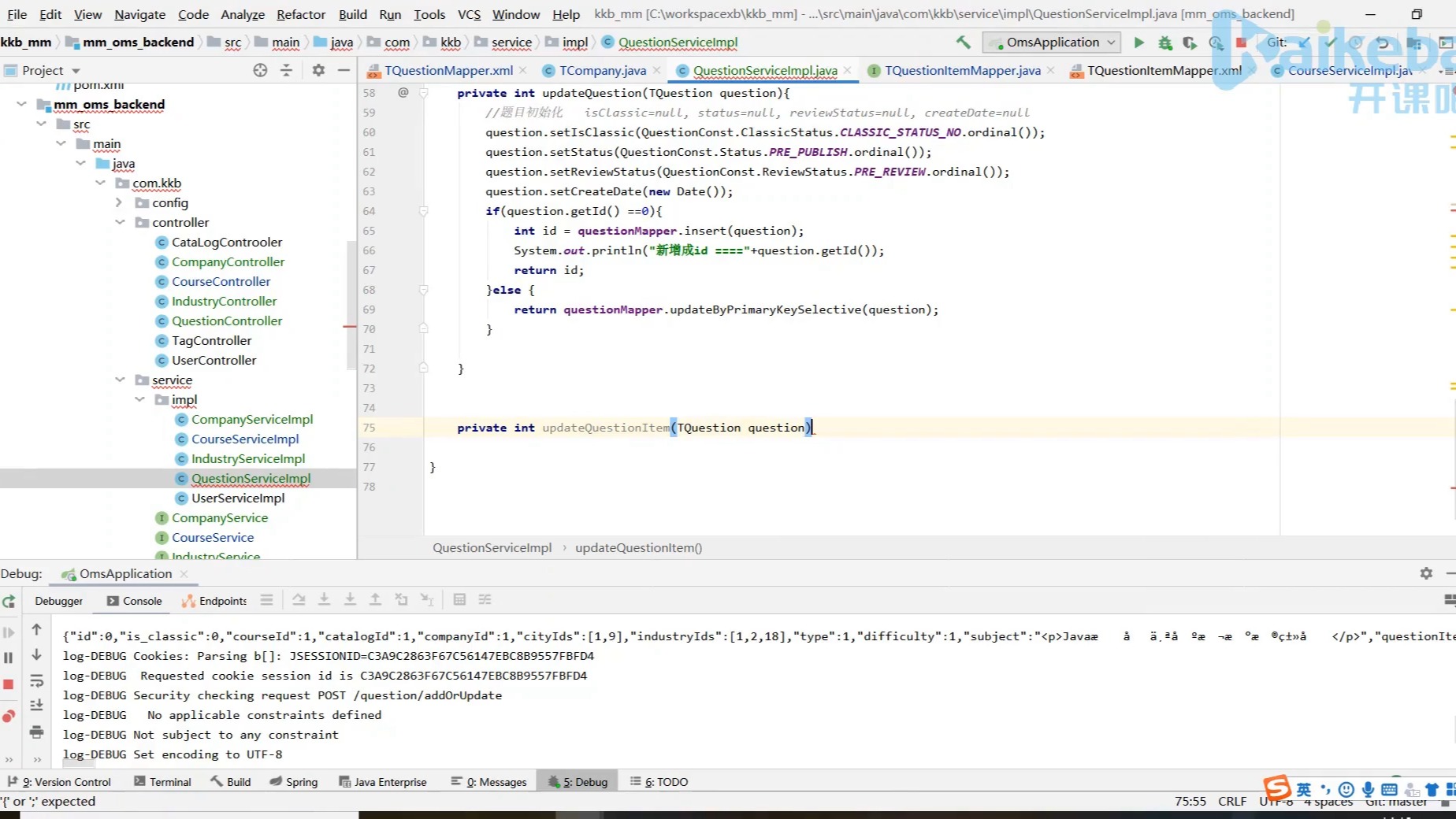Click Step Over debugger icon
Image resolution: width=1456 pixels, height=819 pixels.
pos(299,600)
